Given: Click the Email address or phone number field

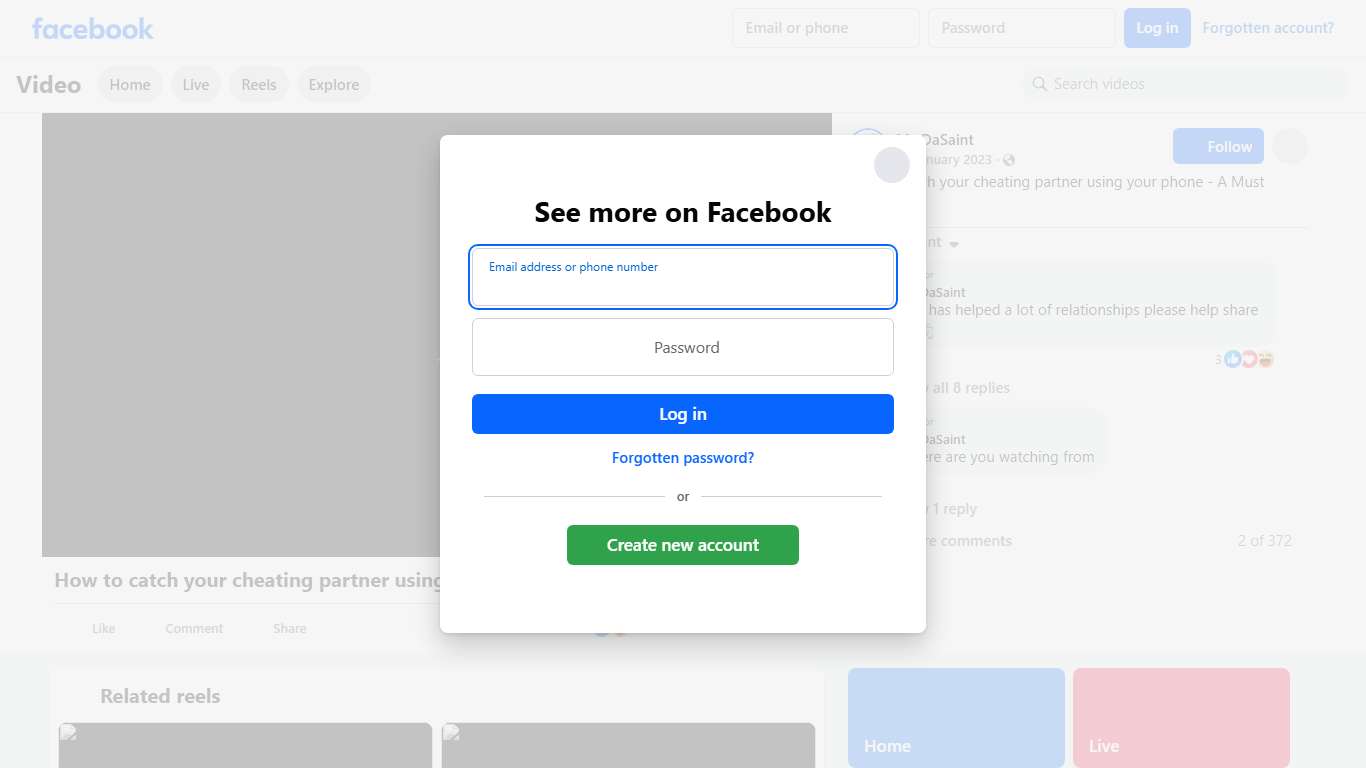Looking at the screenshot, I should (x=683, y=277).
